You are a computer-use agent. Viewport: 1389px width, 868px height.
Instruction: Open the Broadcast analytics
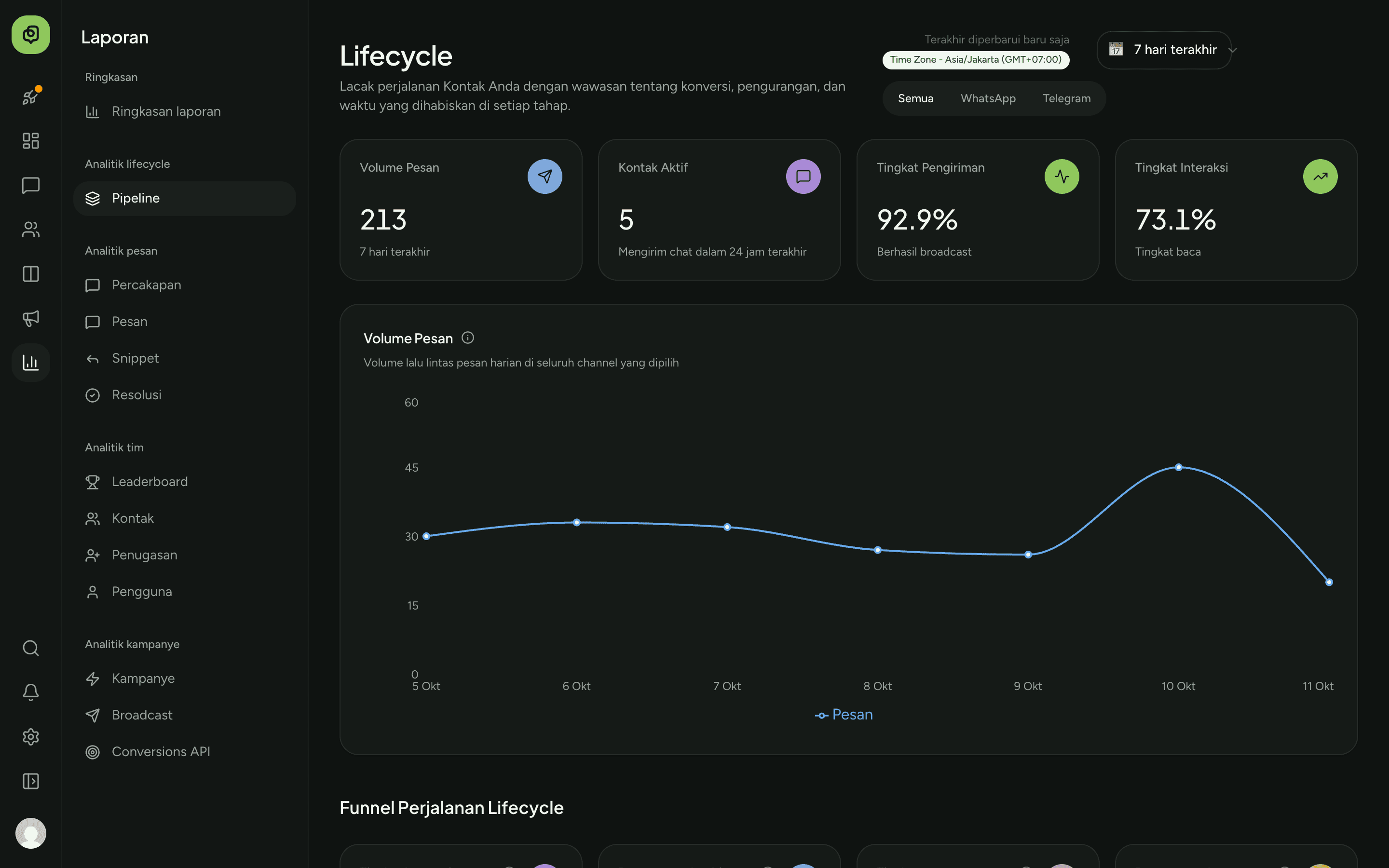[x=184, y=715]
